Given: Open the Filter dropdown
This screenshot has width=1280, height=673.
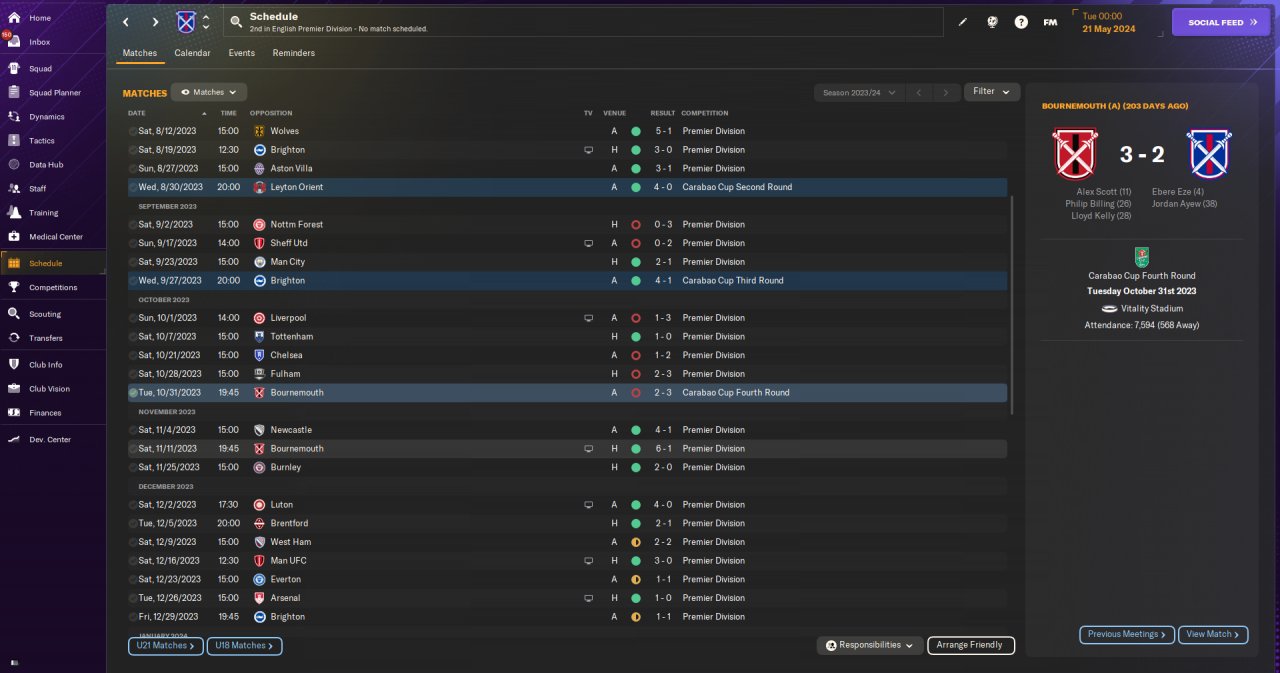Looking at the screenshot, I should (x=992, y=91).
